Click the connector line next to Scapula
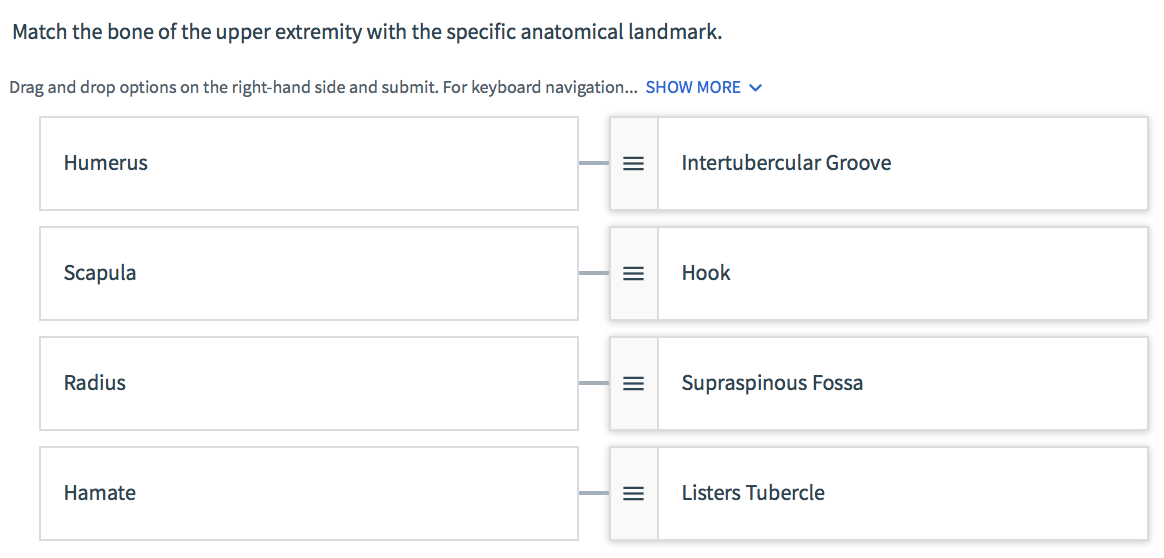Image resolution: width=1164 pixels, height=558 pixels. point(594,273)
